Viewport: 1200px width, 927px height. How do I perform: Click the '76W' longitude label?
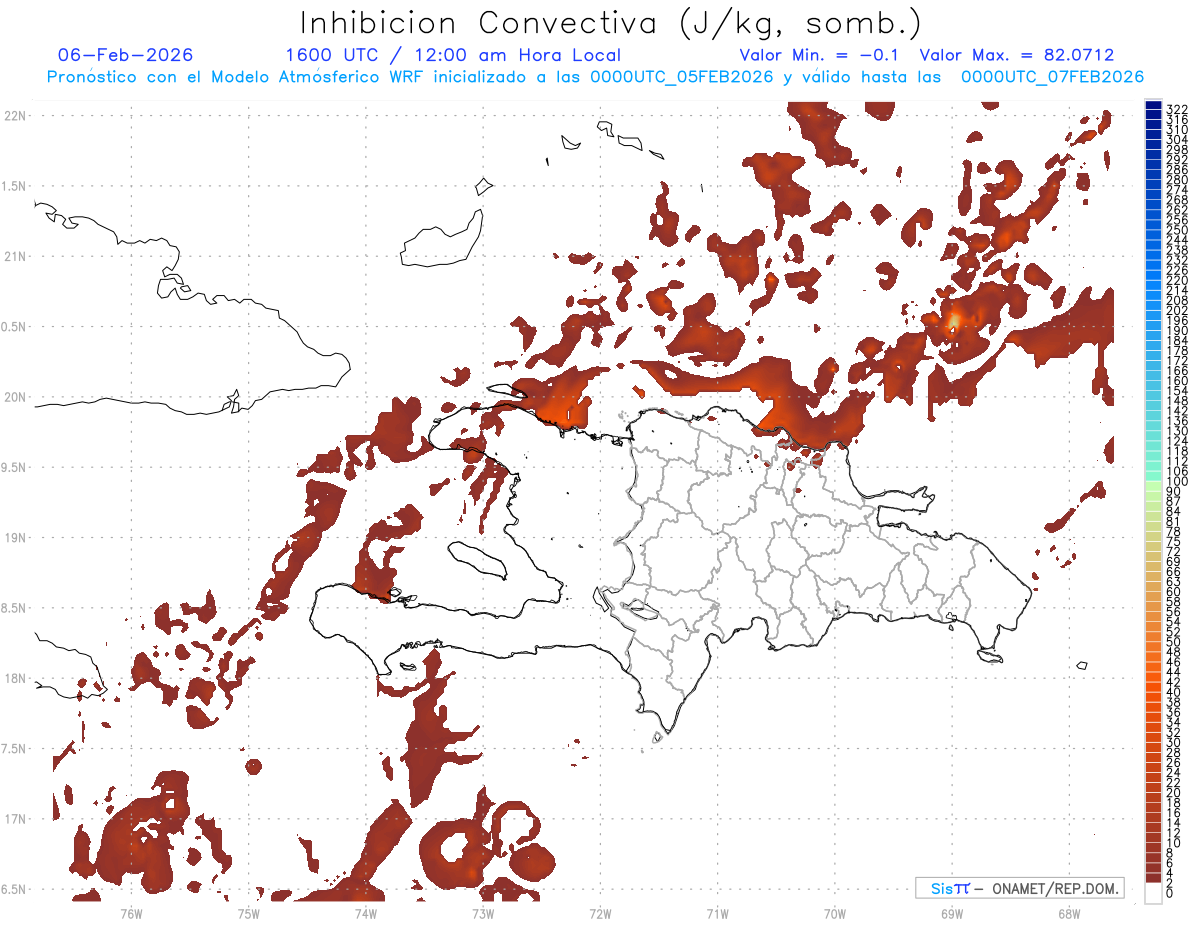[131, 913]
